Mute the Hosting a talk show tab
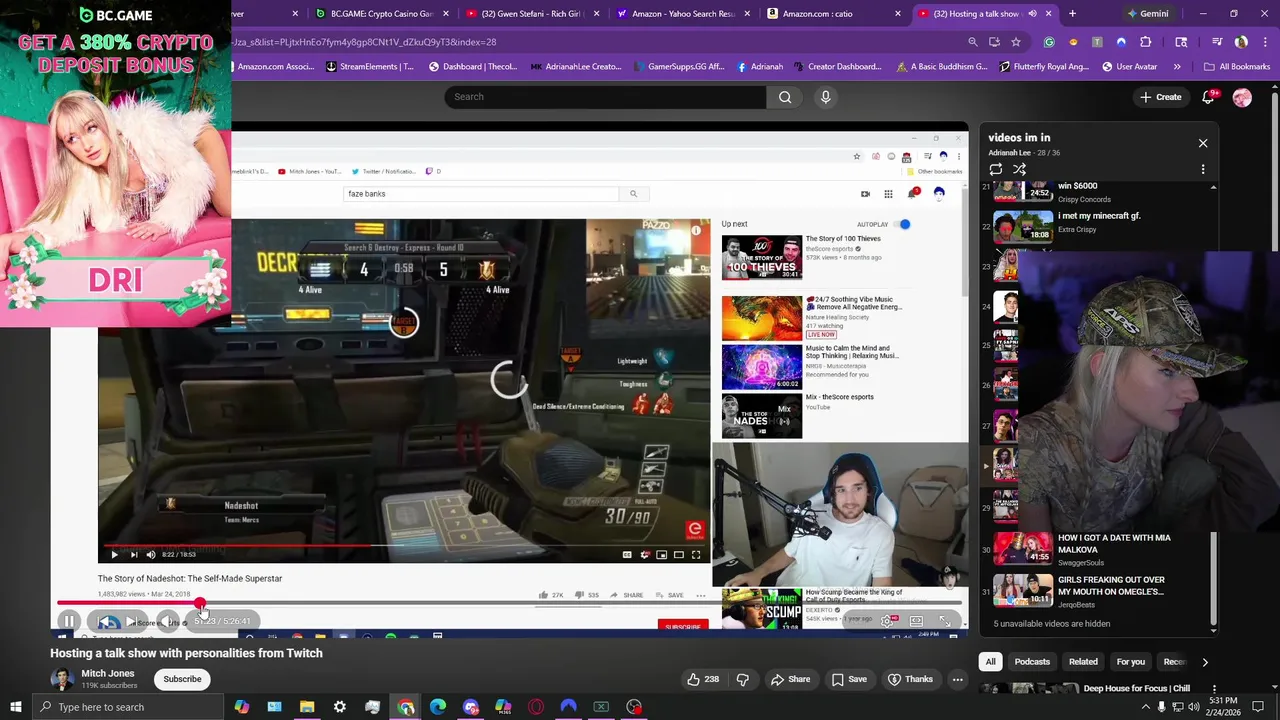The width and height of the screenshot is (1280, 720). coord(1032,14)
